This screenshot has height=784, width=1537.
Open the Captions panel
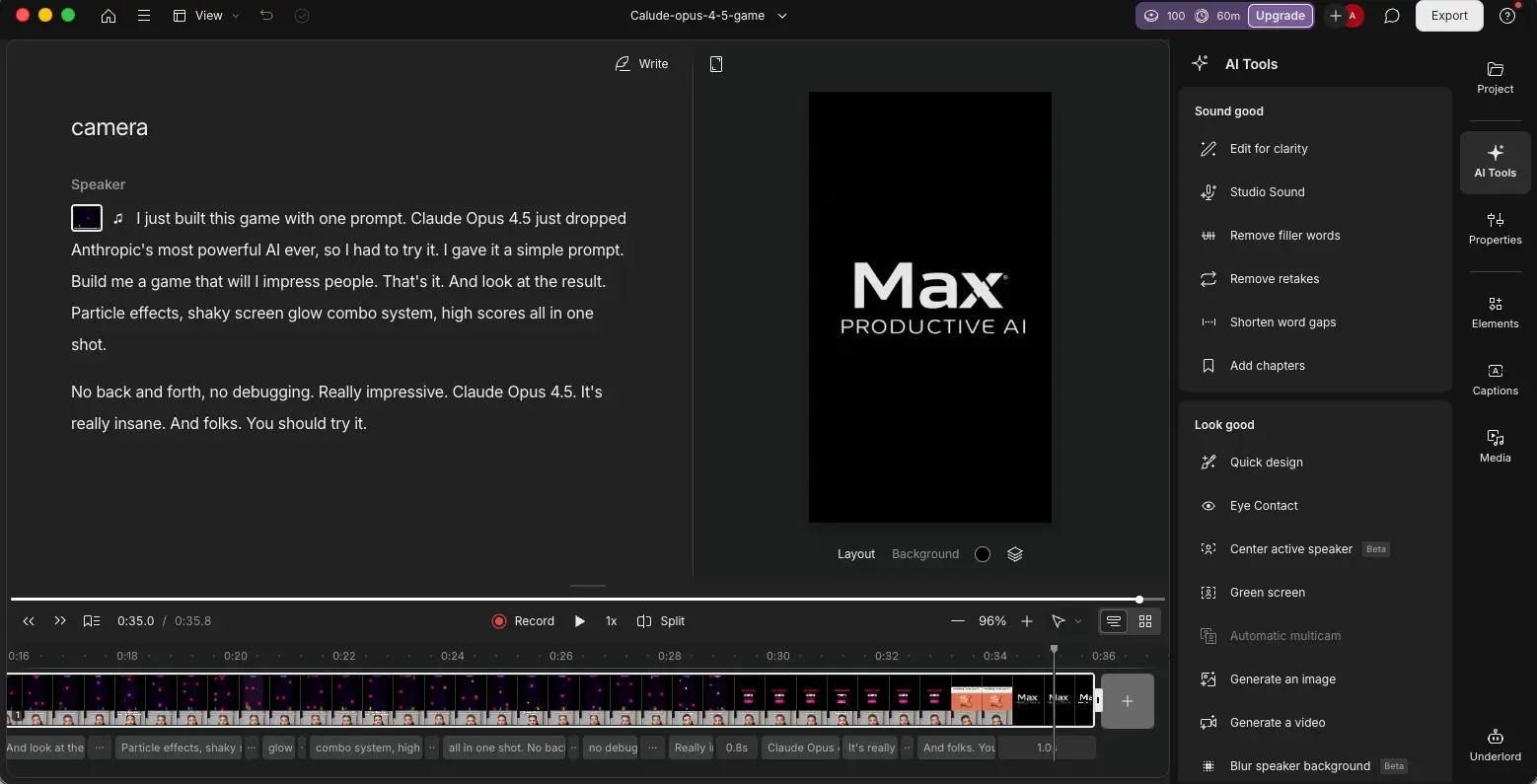pos(1495,379)
